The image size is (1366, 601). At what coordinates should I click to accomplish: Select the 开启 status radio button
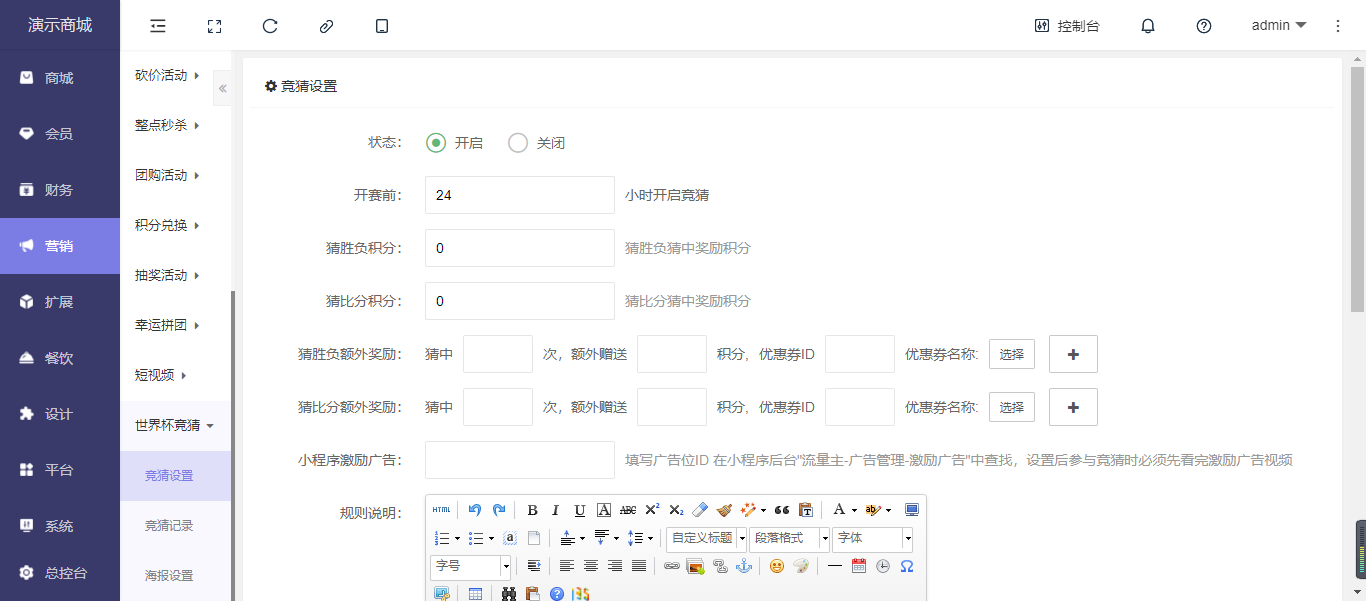(x=435, y=143)
